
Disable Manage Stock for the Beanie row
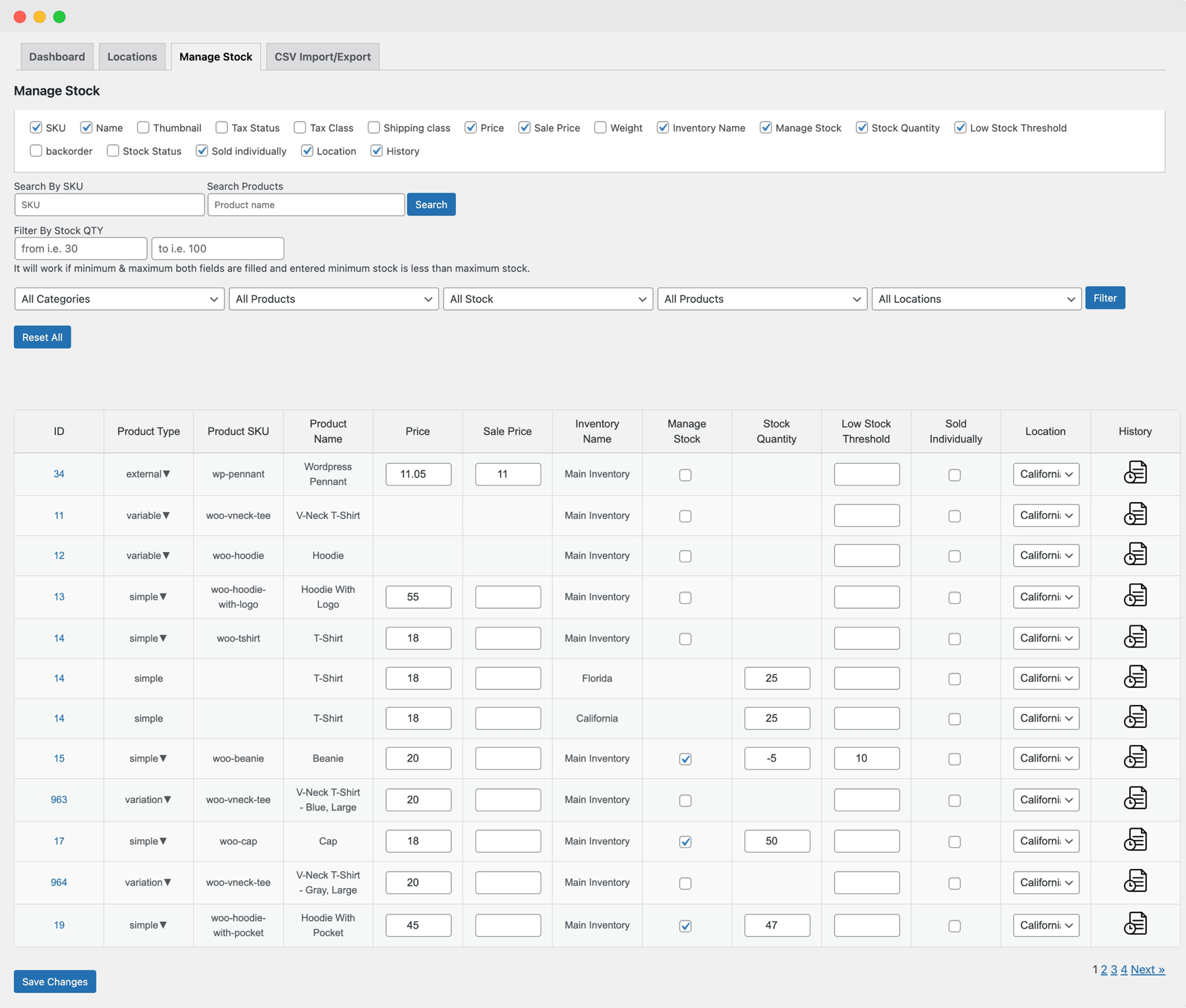pyautogui.click(x=685, y=759)
